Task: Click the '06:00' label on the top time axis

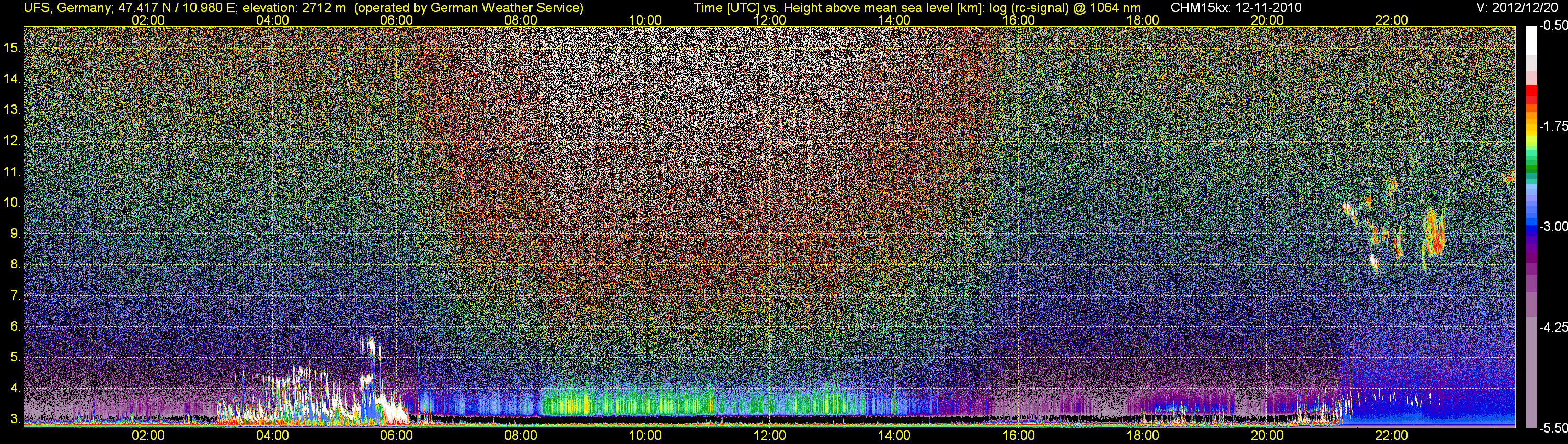Action: click(x=396, y=19)
